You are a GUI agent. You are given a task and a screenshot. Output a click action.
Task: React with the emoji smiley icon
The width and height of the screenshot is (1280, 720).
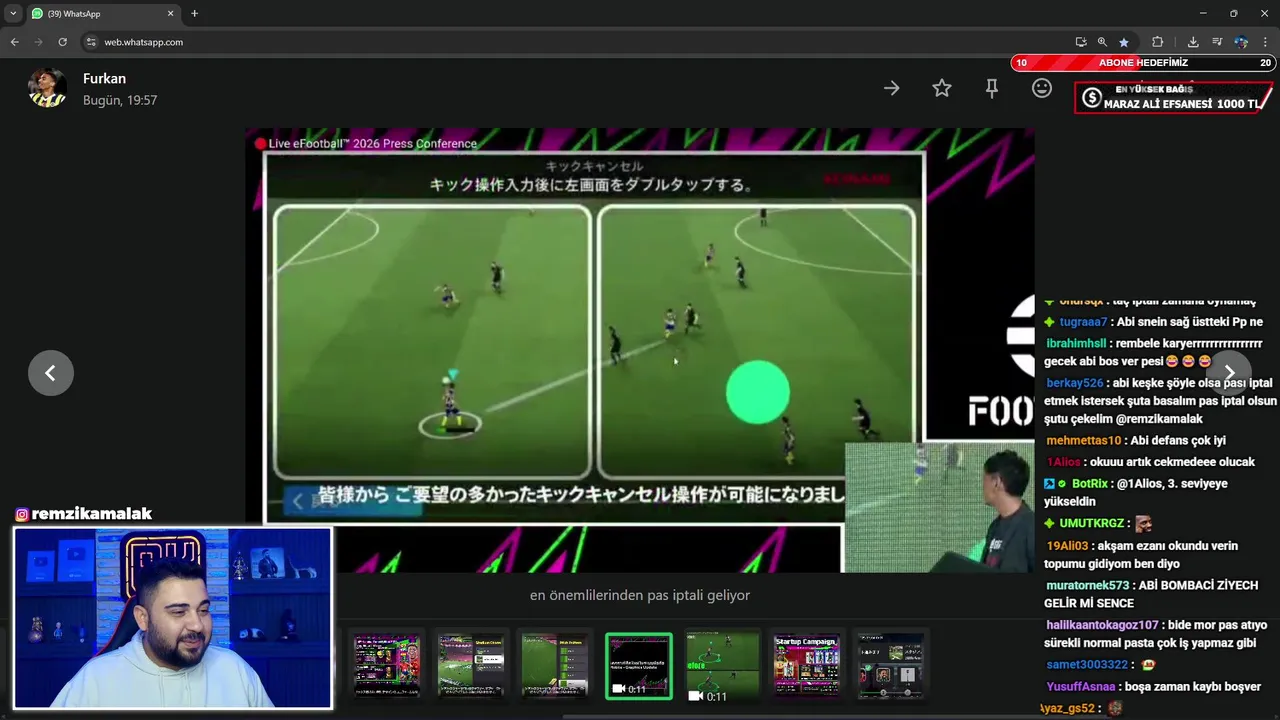tap(1042, 88)
